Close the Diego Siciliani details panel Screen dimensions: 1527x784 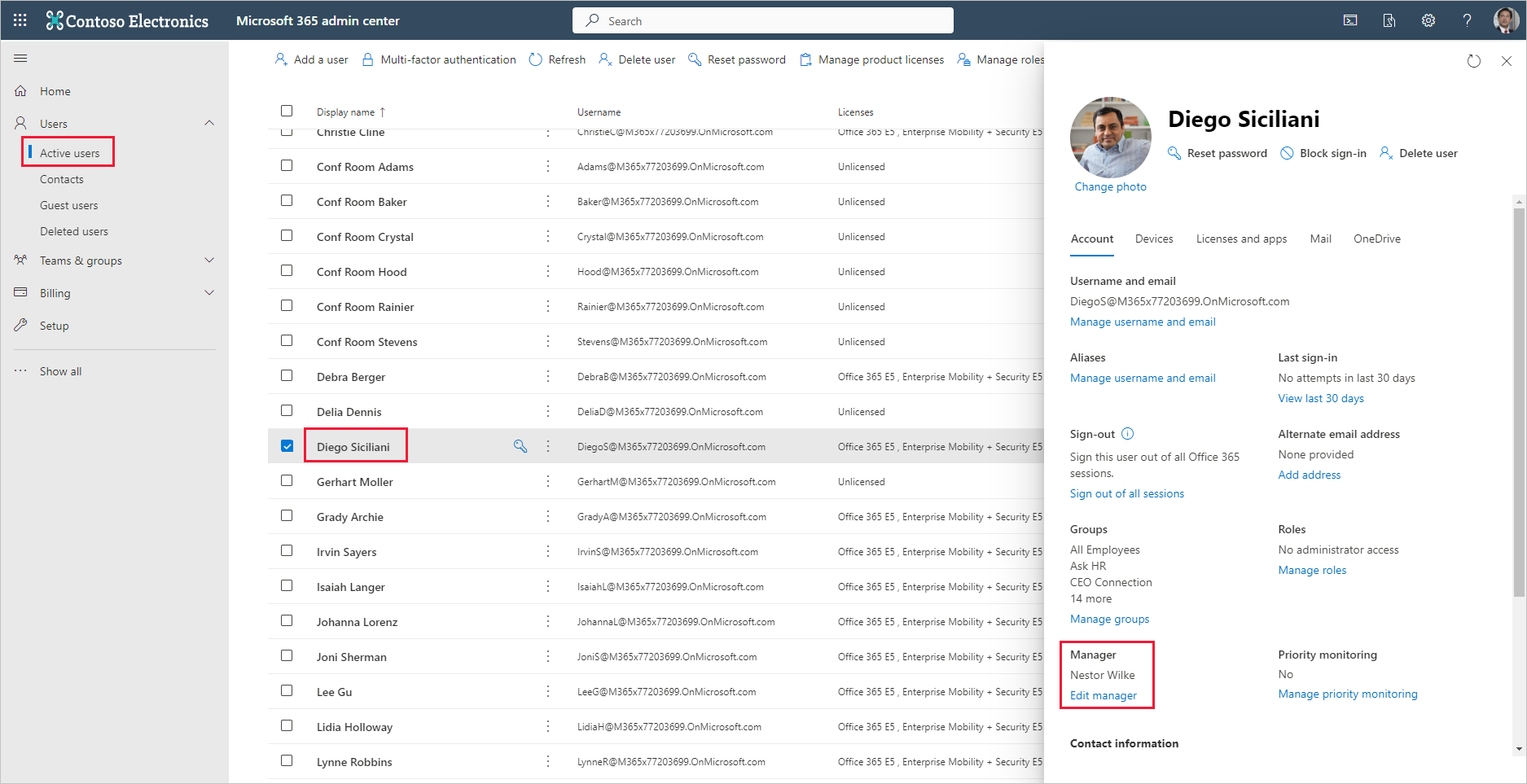point(1506,61)
